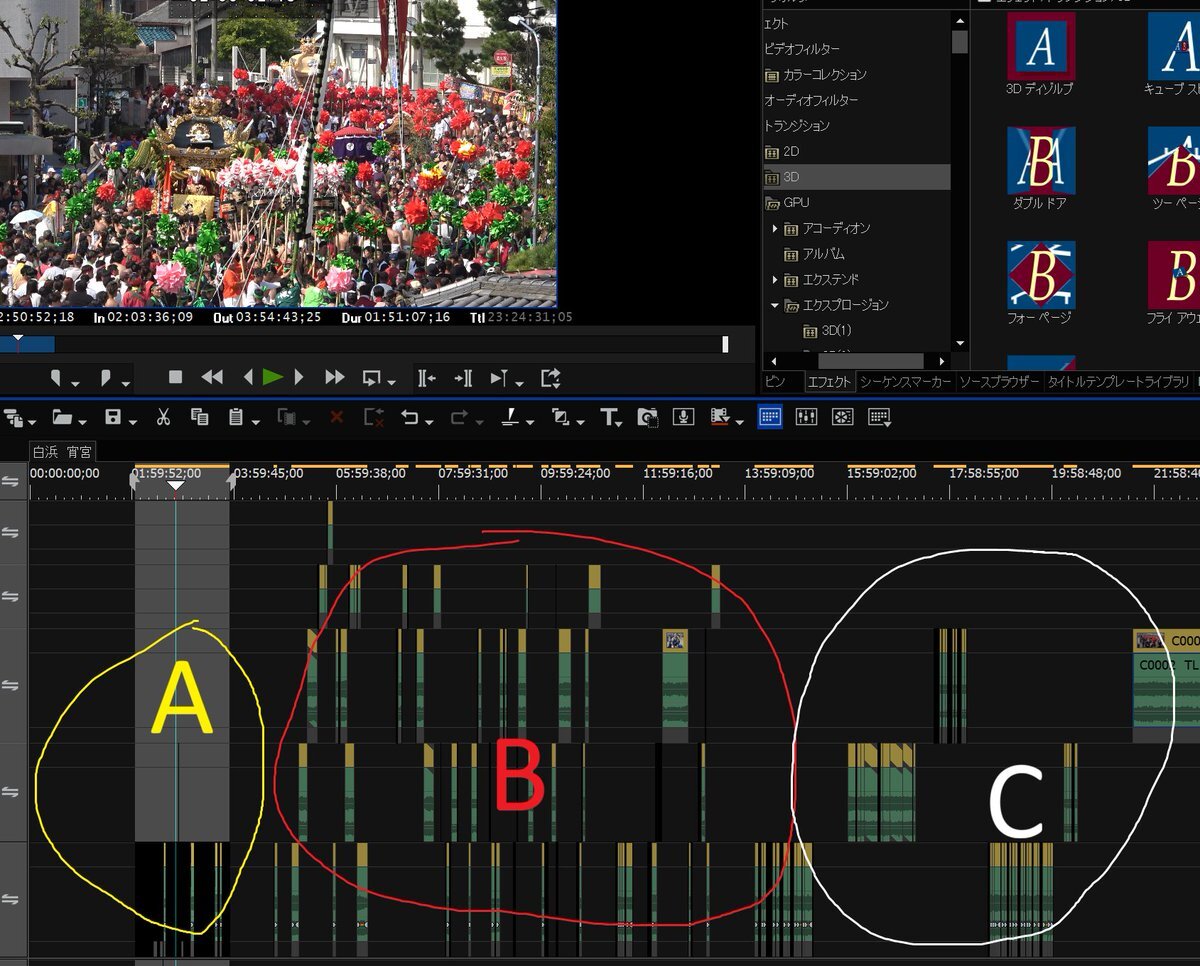Toggle the highlighted bin window display button
1200x966 pixels.
[769, 417]
